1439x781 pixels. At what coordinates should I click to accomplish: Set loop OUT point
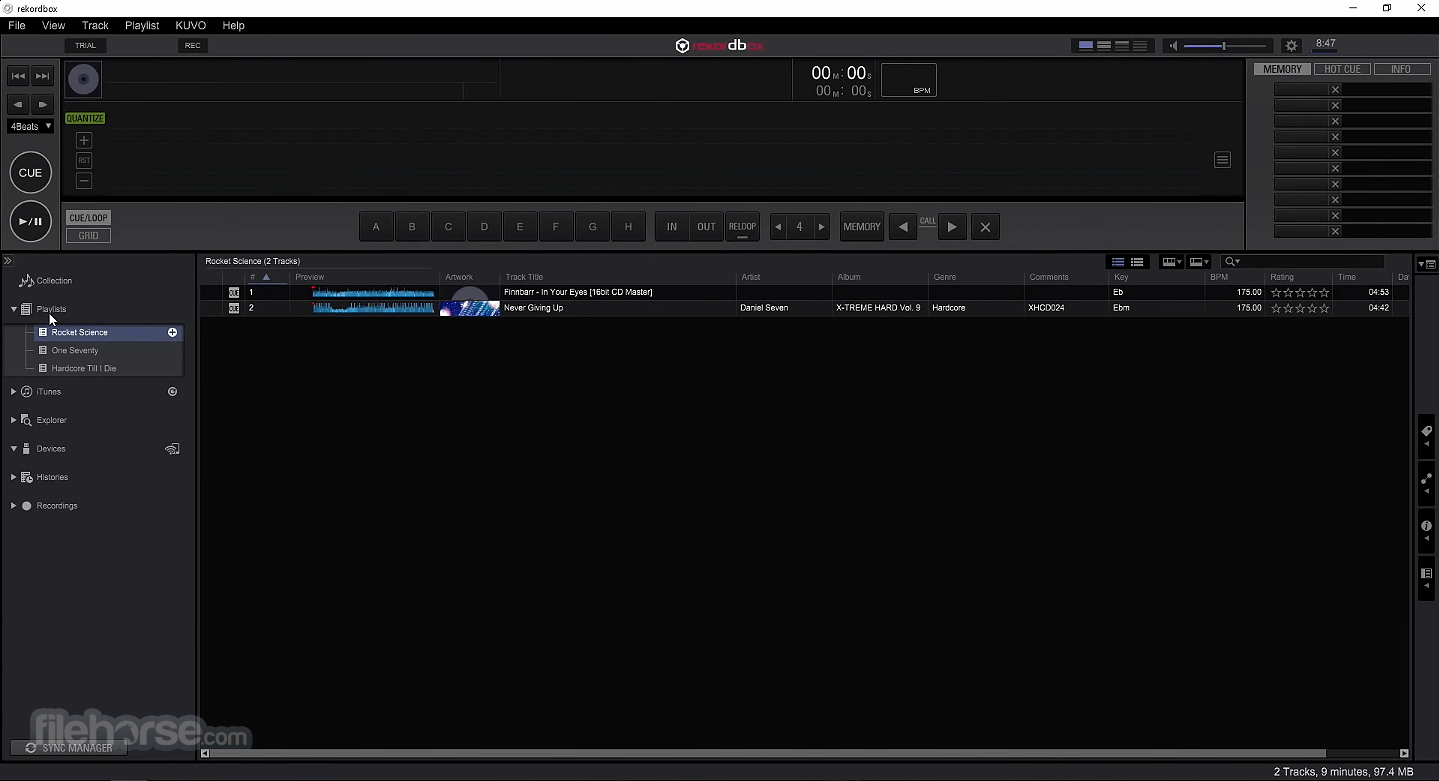click(x=707, y=227)
